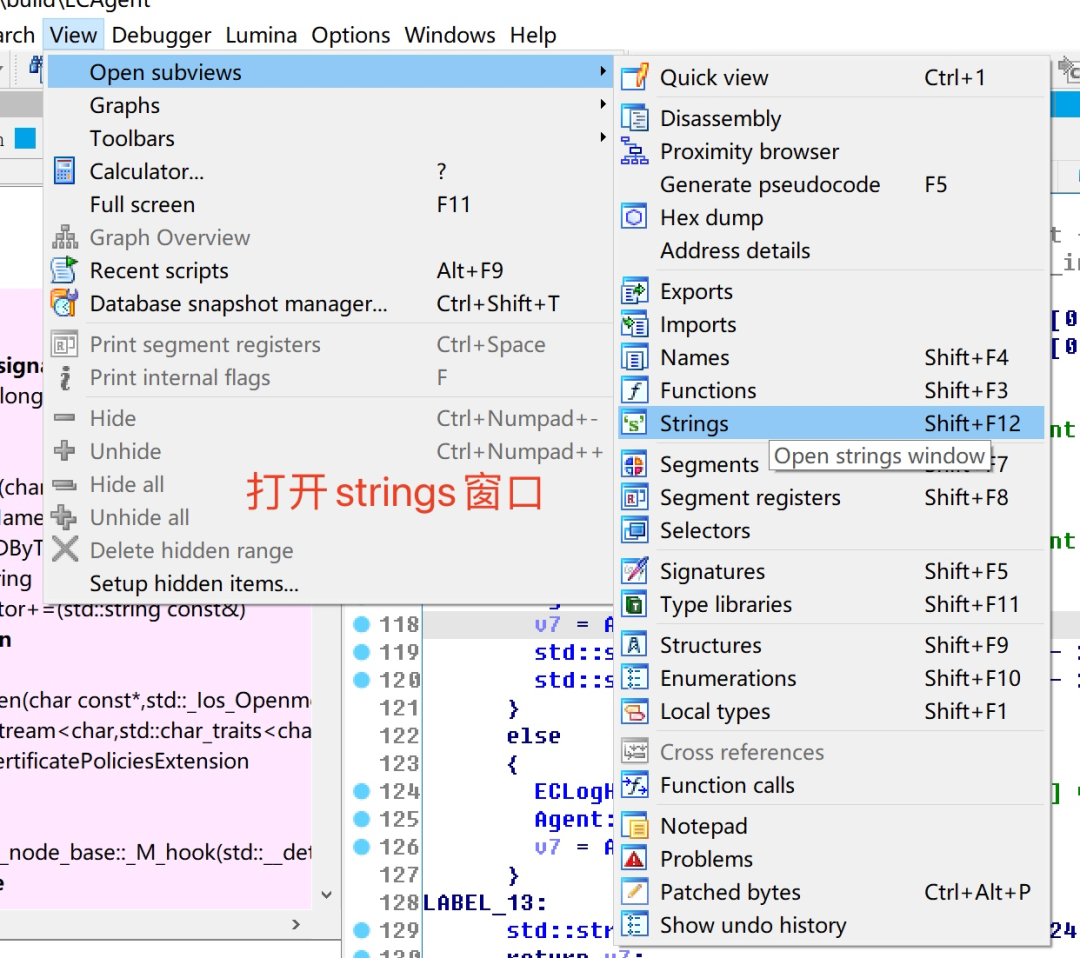Image resolution: width=1080 pixels, height=958 pixels.
Task: Toggle Full screen mode
Action: coord(142,204)
